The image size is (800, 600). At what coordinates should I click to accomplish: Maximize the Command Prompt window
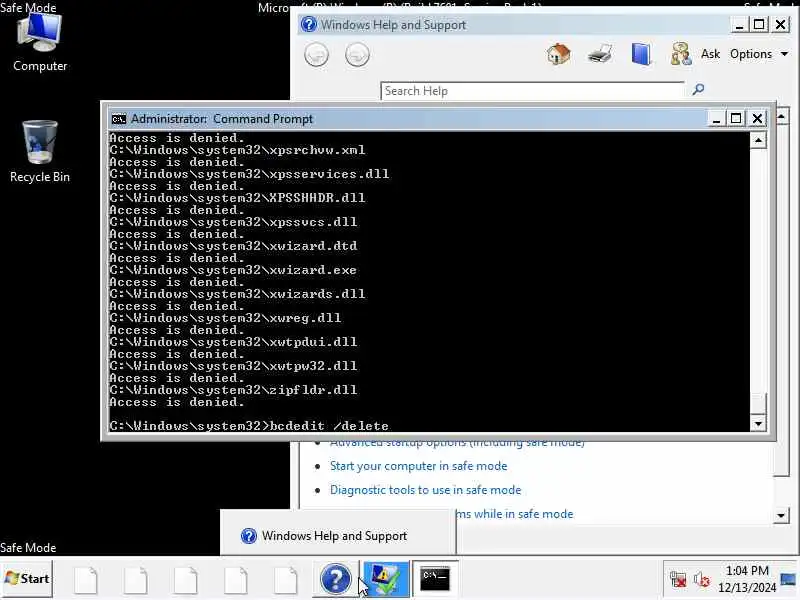(x=736, y=119)
